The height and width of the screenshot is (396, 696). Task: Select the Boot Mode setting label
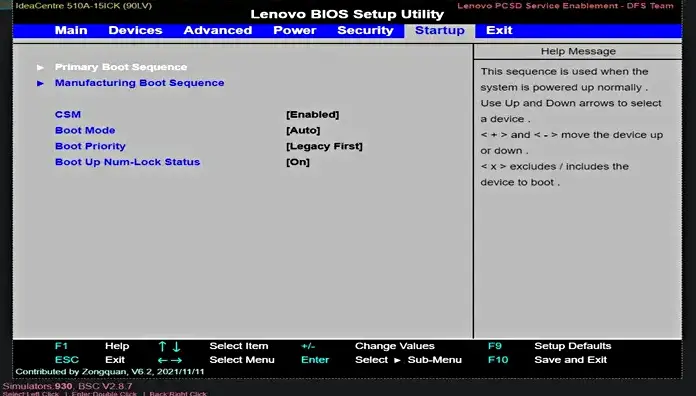[x=85, y=131]
